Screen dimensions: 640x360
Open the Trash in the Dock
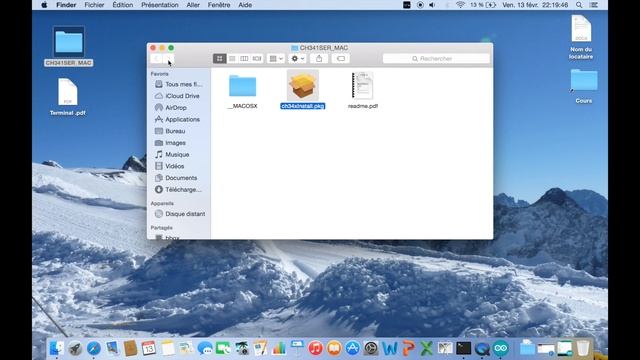(583, 348)
